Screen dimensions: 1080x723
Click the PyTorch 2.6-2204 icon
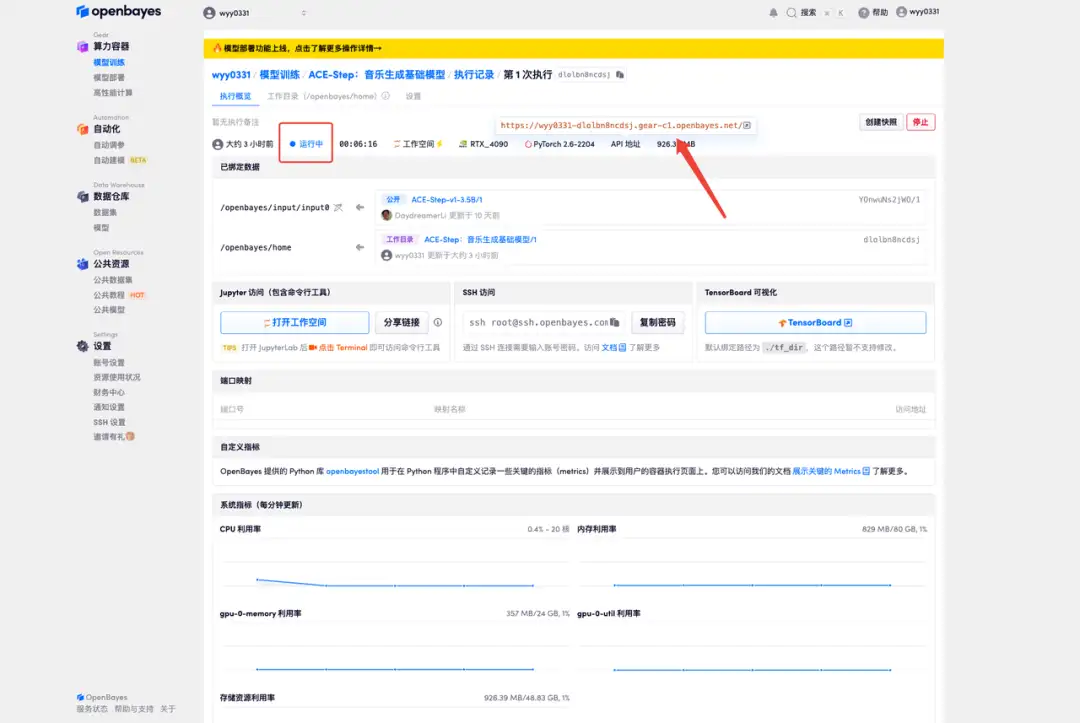[x=528, y=144]
